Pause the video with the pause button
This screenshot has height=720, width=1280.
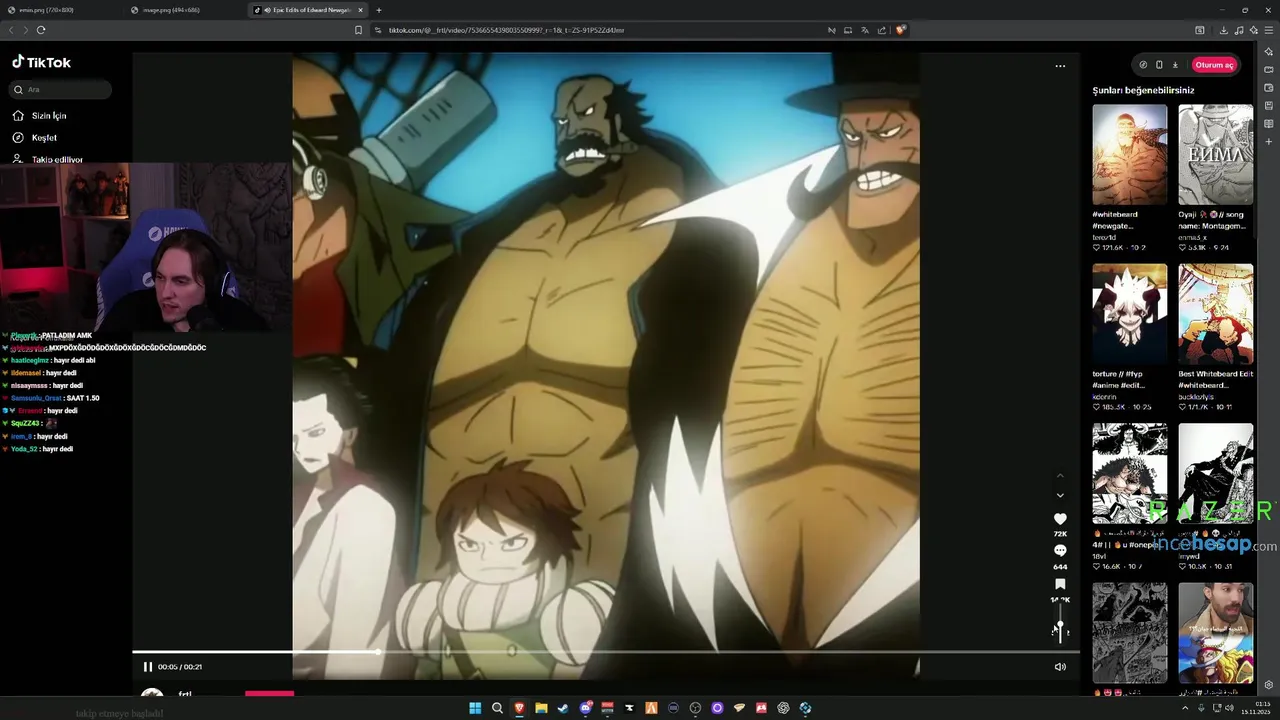pyautogui.click(x=148, y=667)
